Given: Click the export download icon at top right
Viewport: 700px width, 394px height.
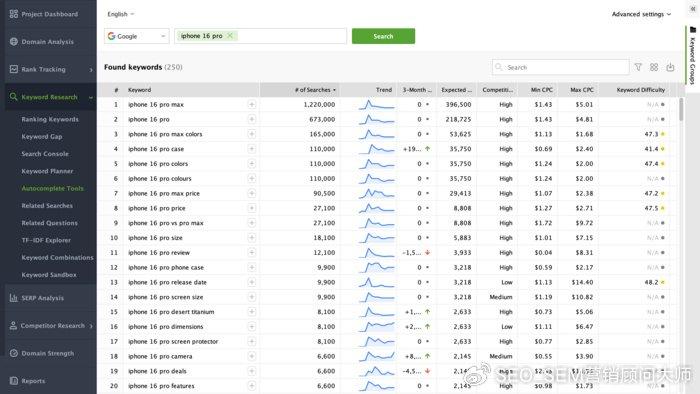Looking at the screenshot, I should coord(670,67).
